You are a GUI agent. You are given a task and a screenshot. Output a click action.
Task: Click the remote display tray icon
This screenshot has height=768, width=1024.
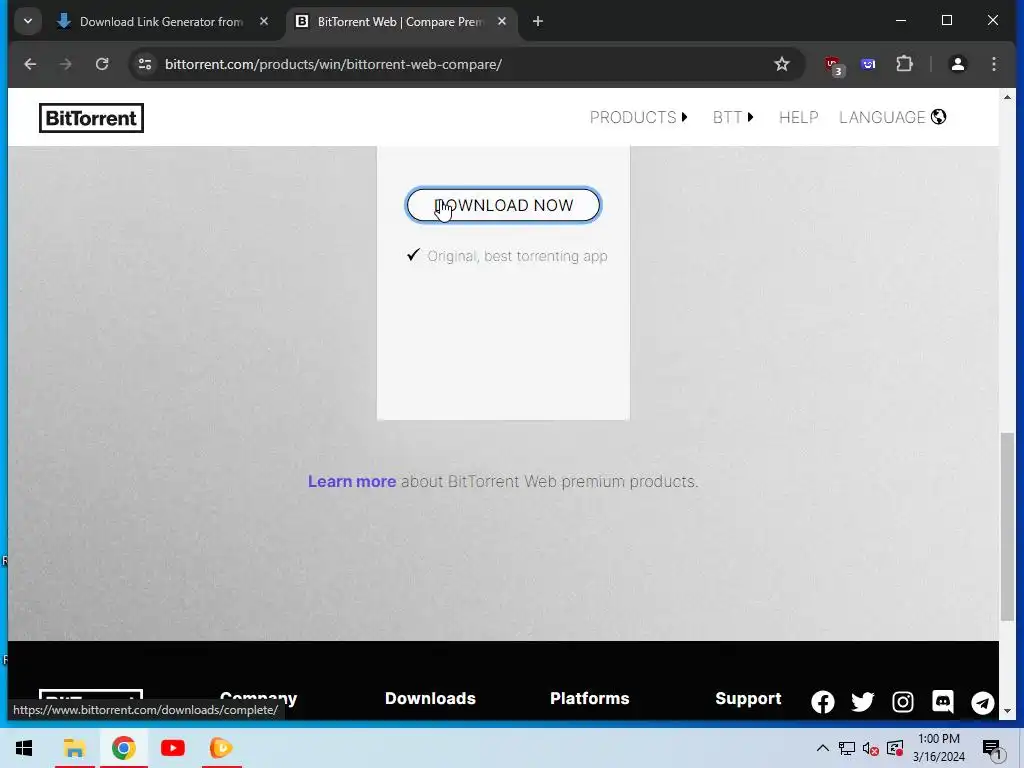click(x=895, y=748)
